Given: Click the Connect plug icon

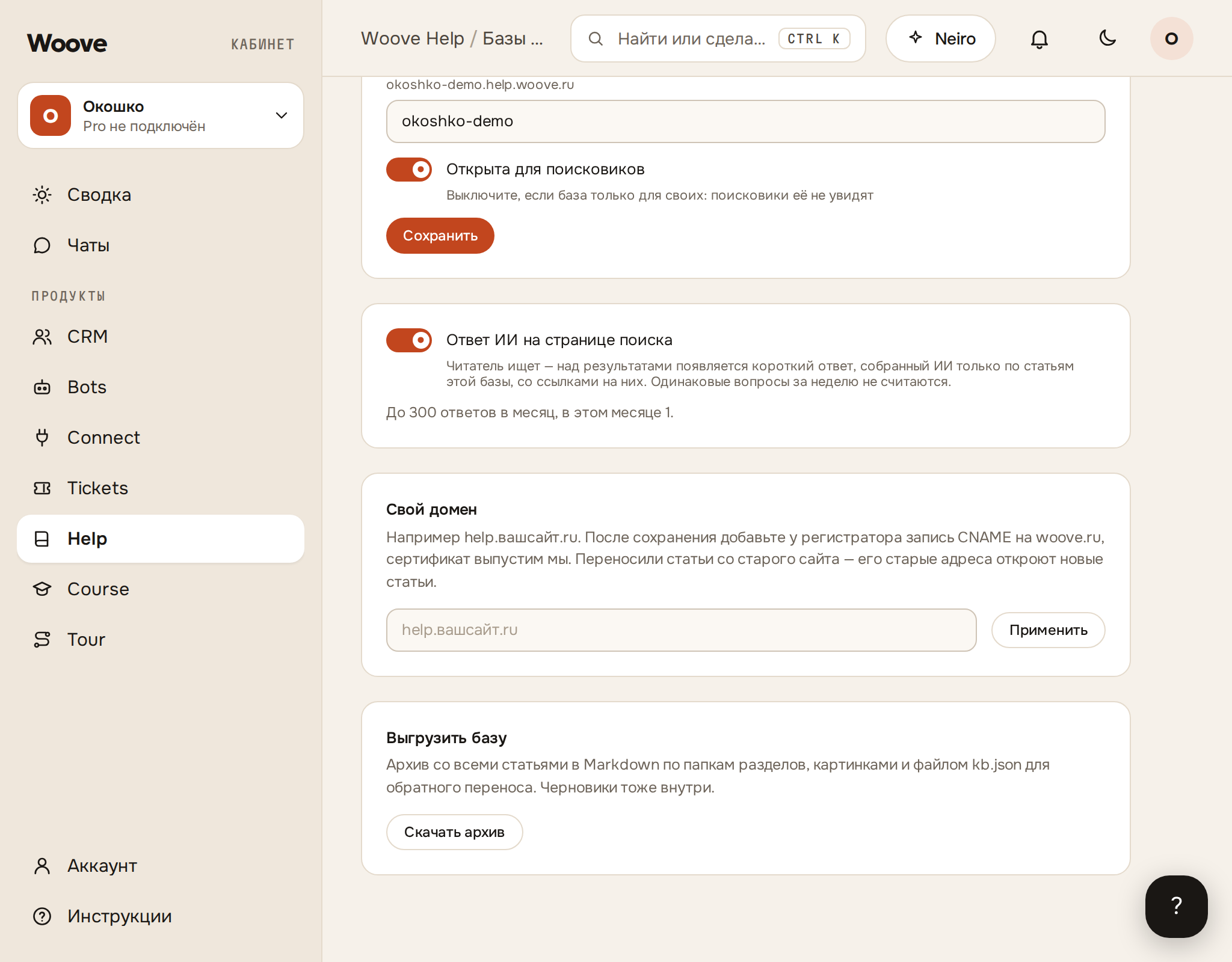Looking at the screenshot, I should (x=42, y=438).
